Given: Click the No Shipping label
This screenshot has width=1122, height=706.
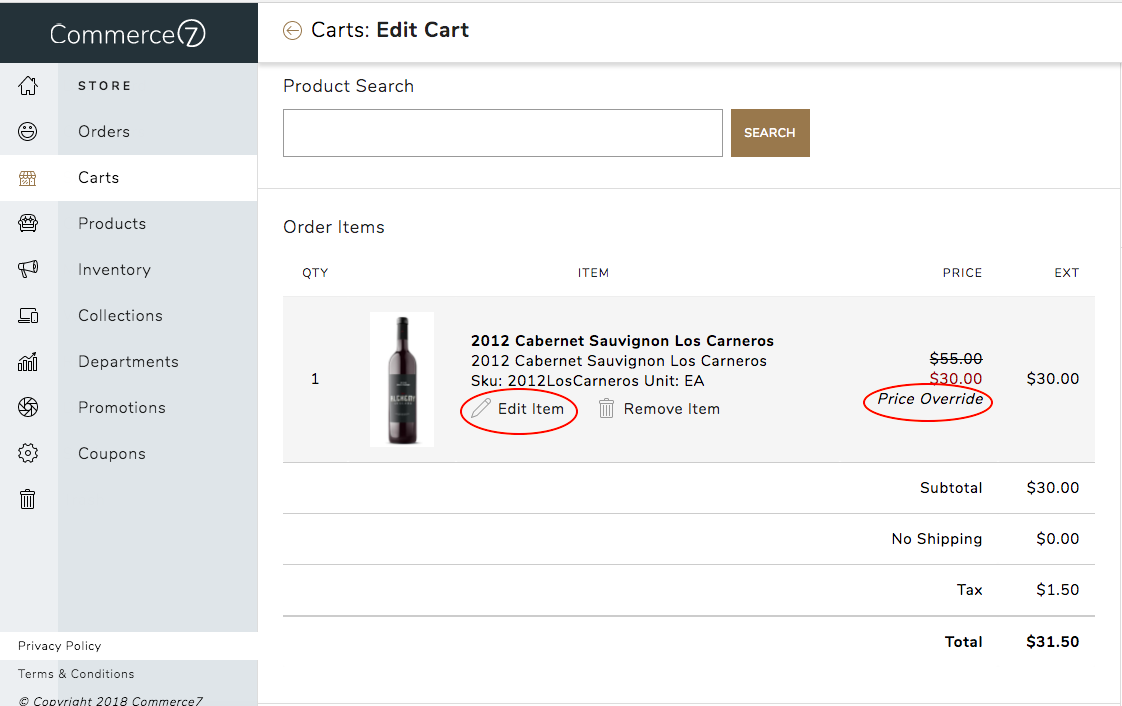Looking at the screenshot, I should (937, 539).
